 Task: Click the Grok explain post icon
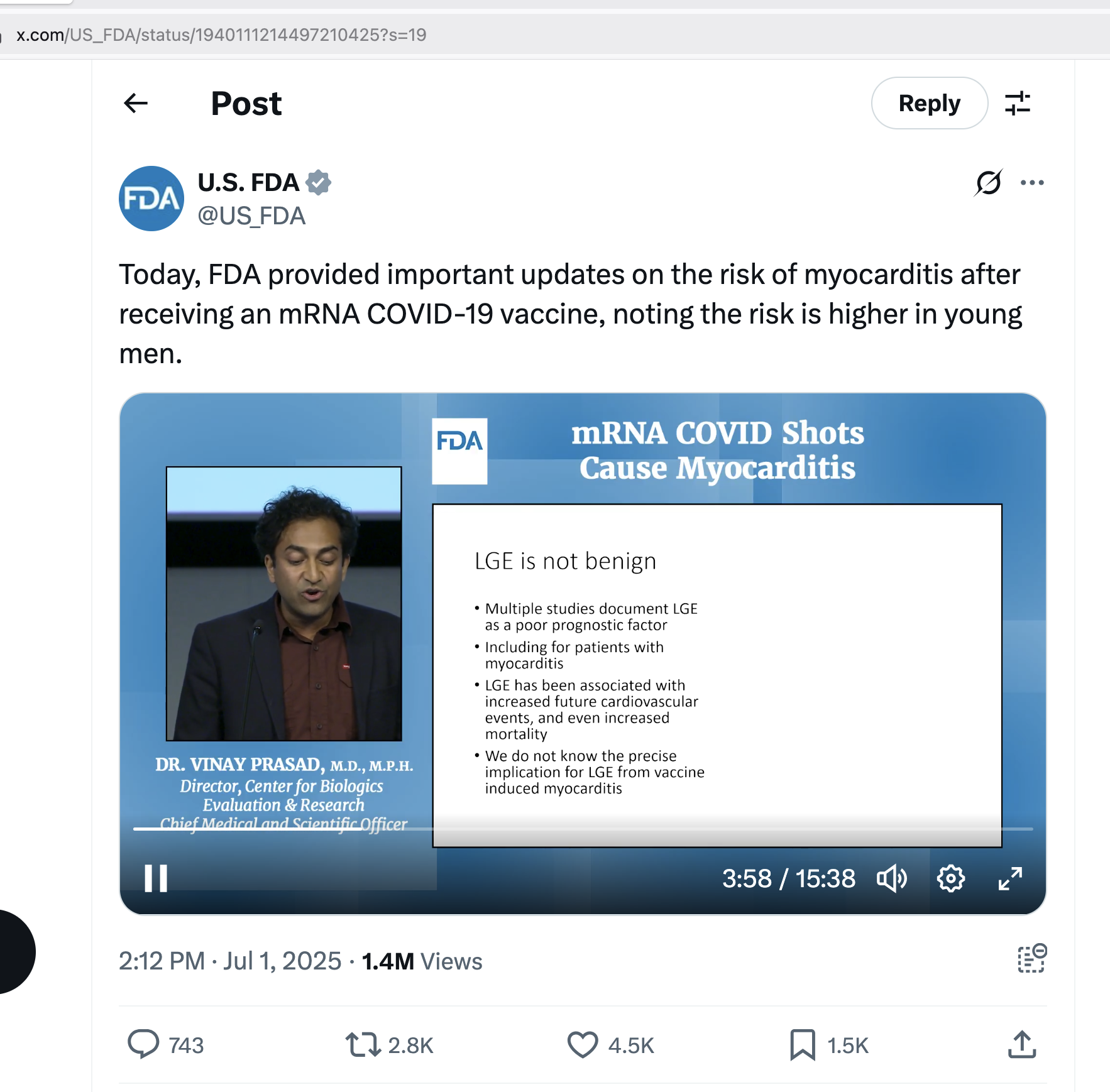989,183
